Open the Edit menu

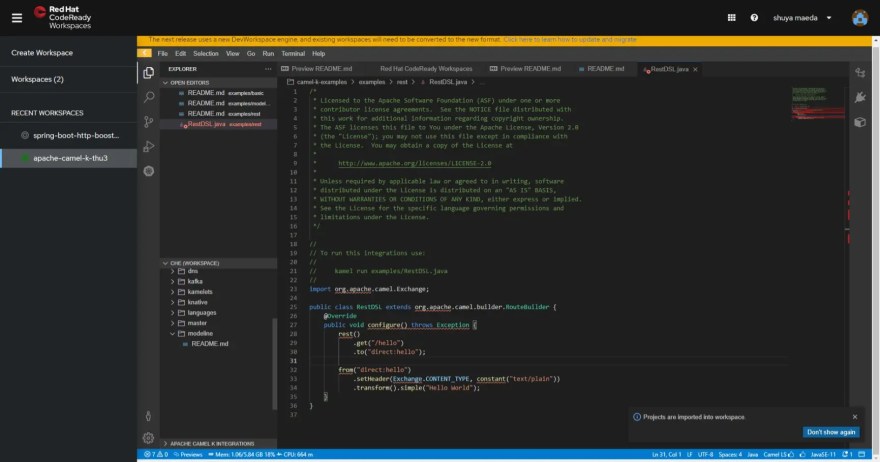click(x=180, y=54)
